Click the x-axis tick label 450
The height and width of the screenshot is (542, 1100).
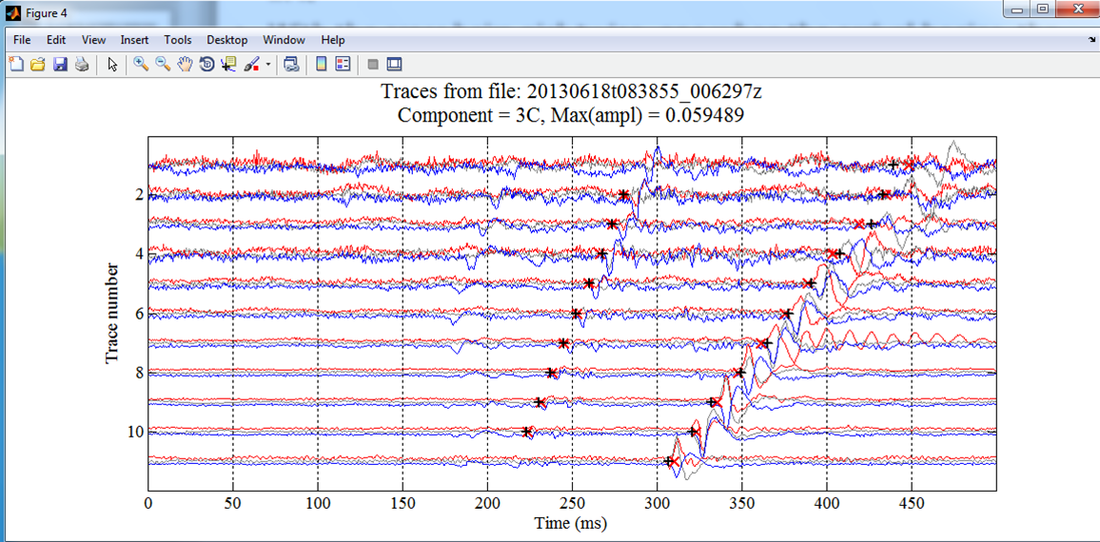[x=911, y=503]
